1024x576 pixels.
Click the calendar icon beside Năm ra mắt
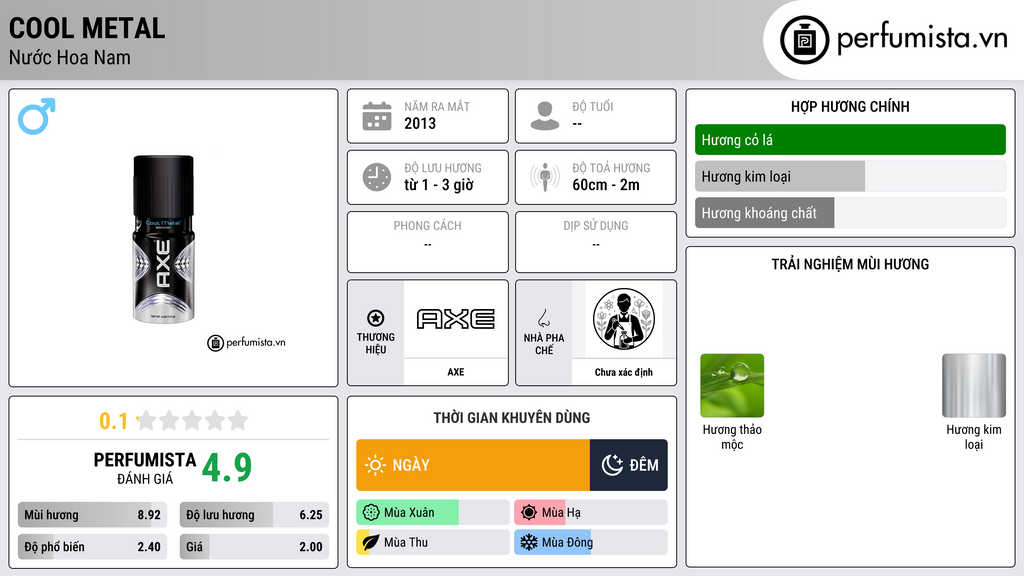377,116
